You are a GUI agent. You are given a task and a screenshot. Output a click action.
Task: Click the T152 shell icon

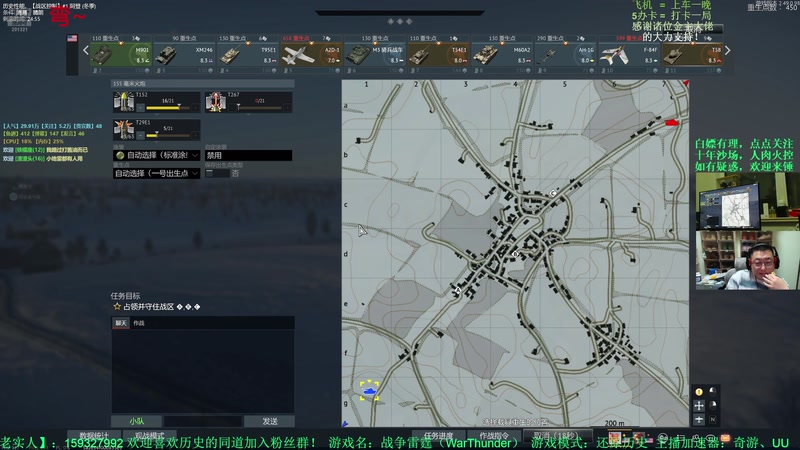124,102
